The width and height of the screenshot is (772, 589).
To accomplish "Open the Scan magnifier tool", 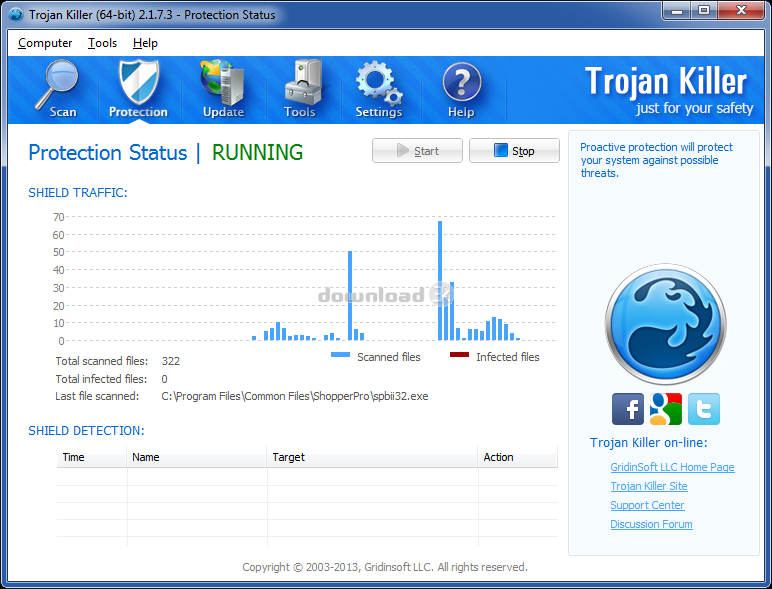I will (x=57, y=89).
